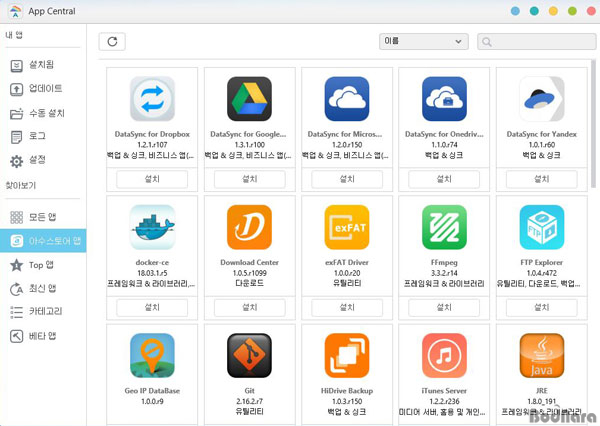Click the DataSync for Yandex icon
The height and width of the screenshot is (426, 600).
(541, 99)
